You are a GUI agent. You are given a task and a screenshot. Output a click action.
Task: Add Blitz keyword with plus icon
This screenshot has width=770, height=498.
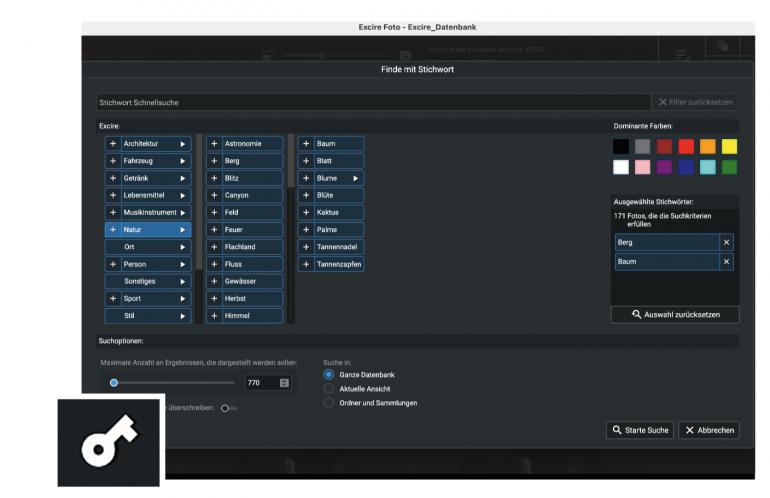click(214, 178)
